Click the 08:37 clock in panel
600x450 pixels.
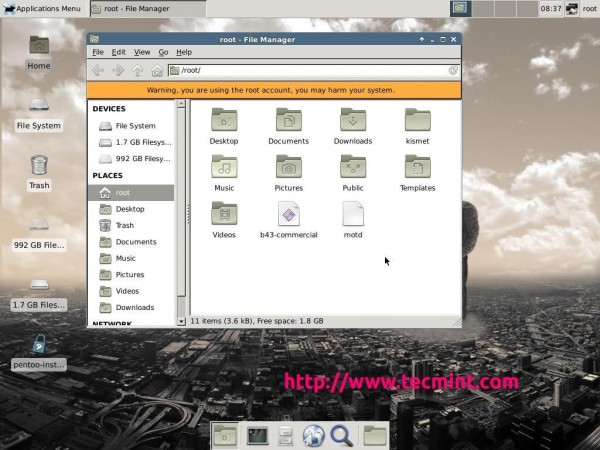551,8
